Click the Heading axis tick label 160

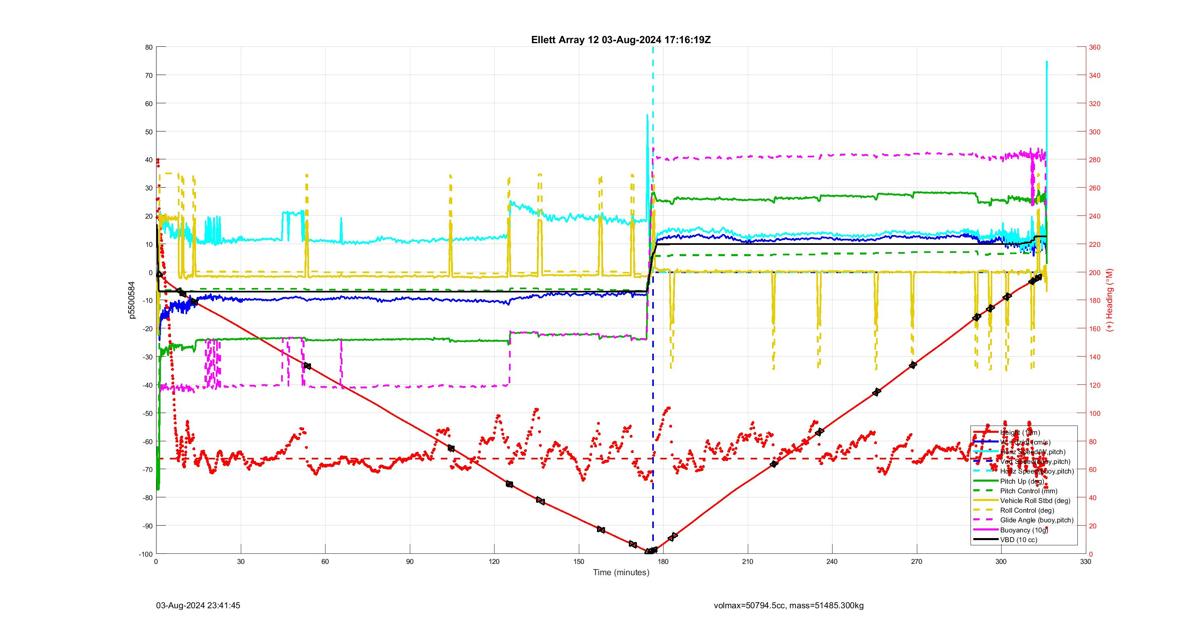pyautogui.click(x=1094, y=329)
